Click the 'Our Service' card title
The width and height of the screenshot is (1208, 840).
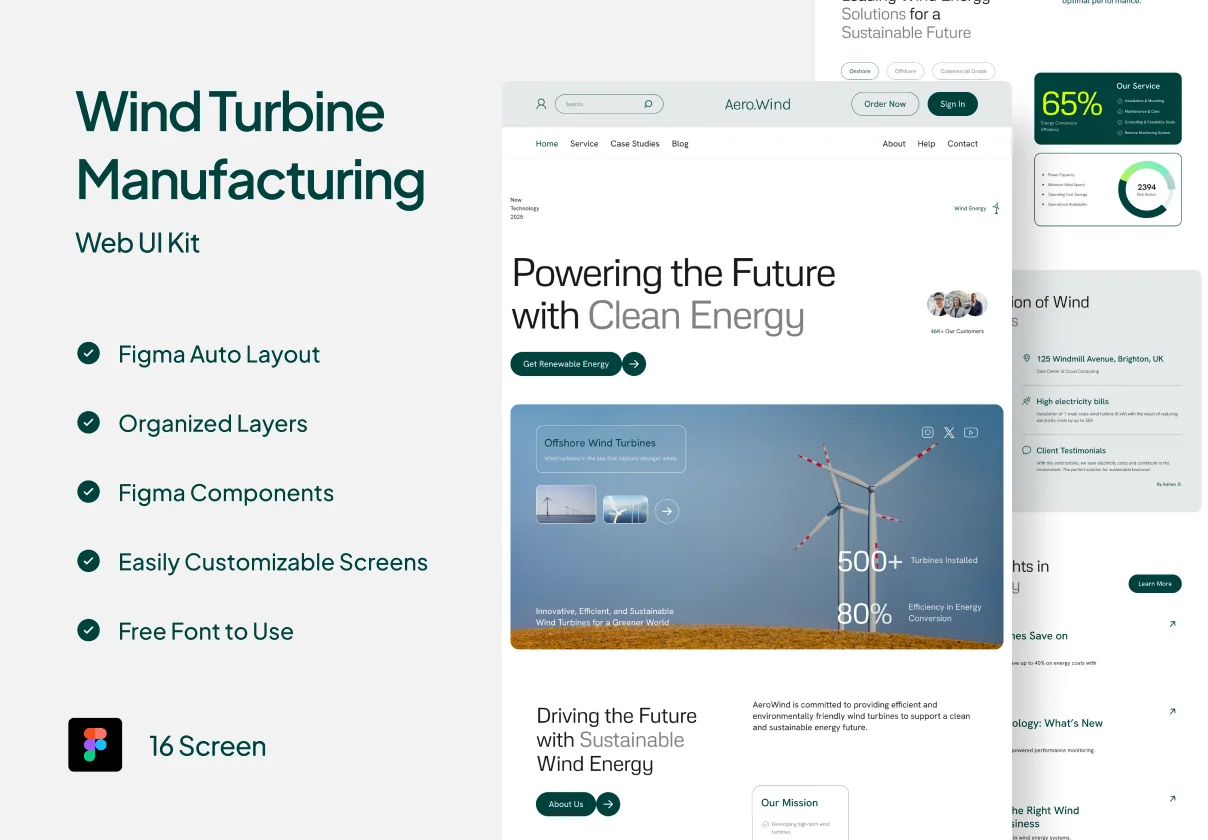[1138, 86]
